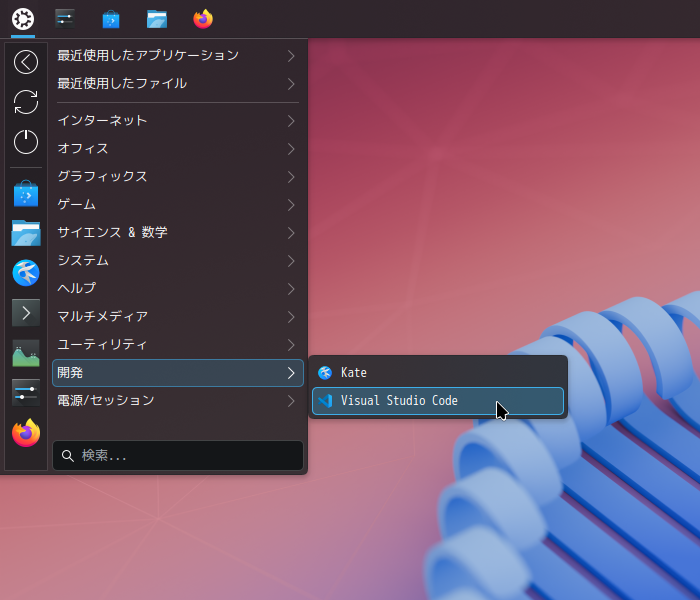Click the arrow on the 開発 row
700x600 pixels.
(291, 373)
